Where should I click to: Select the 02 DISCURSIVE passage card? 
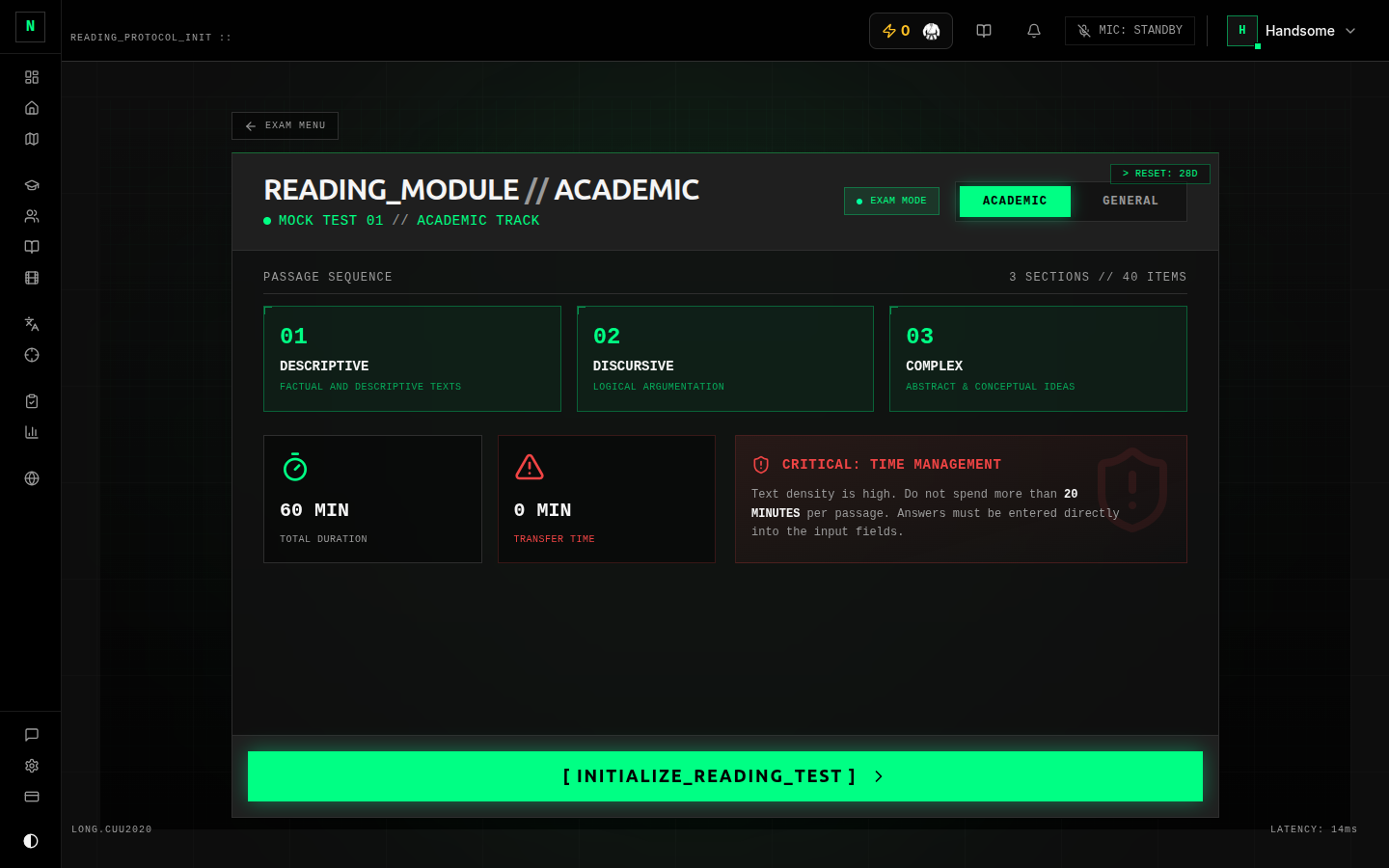(x=725, y=359)
